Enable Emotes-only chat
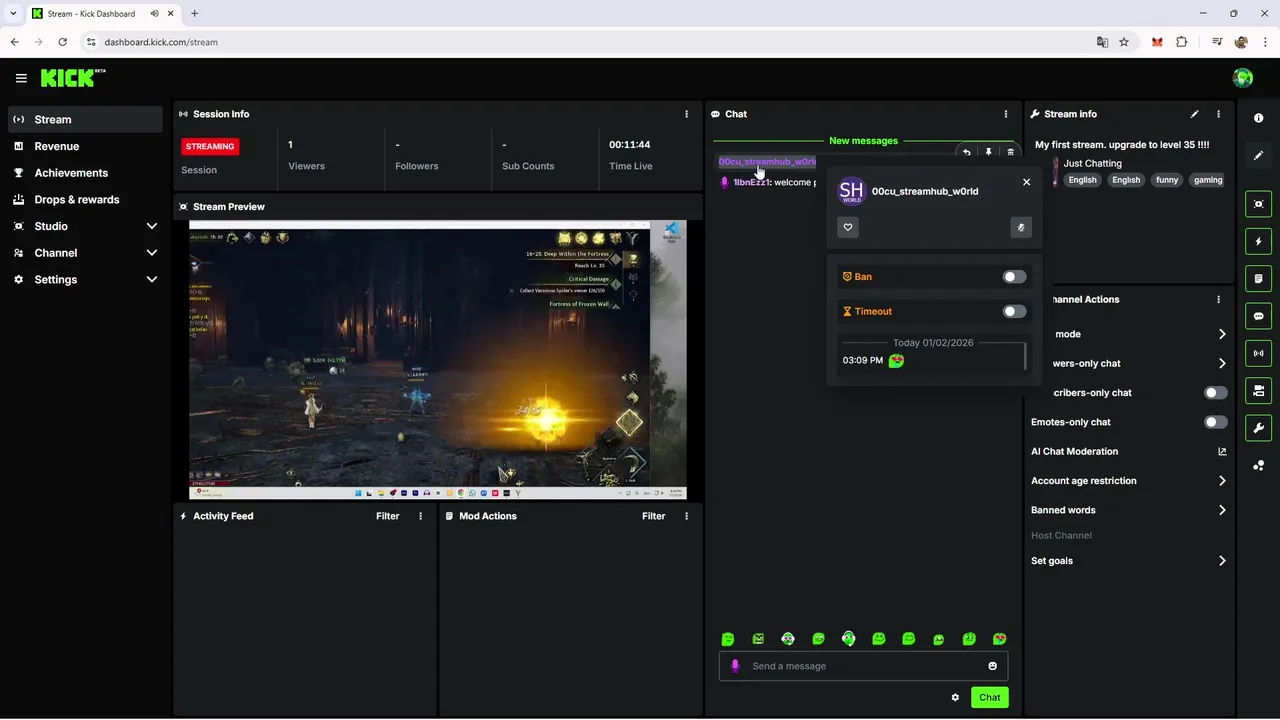 click(1216, 422)
